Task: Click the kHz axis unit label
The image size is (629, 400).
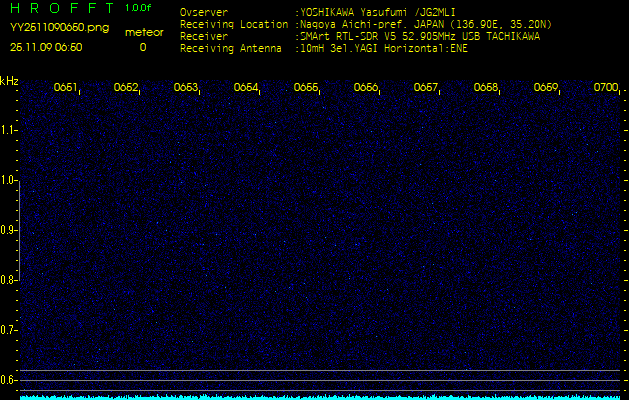Action: (9, 81)
